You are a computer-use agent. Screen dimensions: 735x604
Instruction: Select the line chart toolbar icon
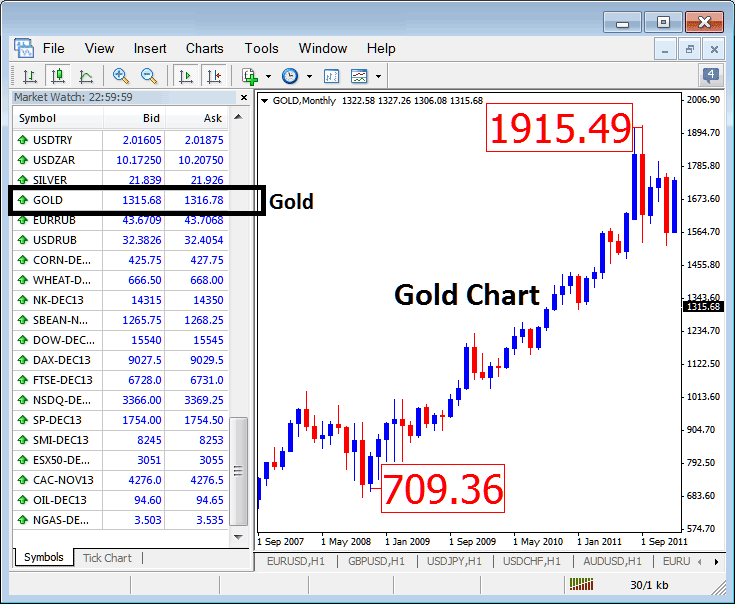86,76
